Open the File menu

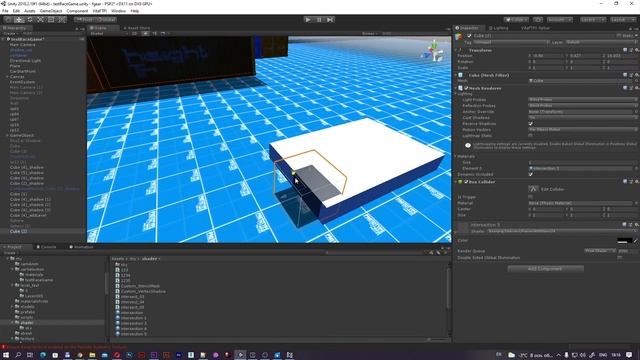5,11
